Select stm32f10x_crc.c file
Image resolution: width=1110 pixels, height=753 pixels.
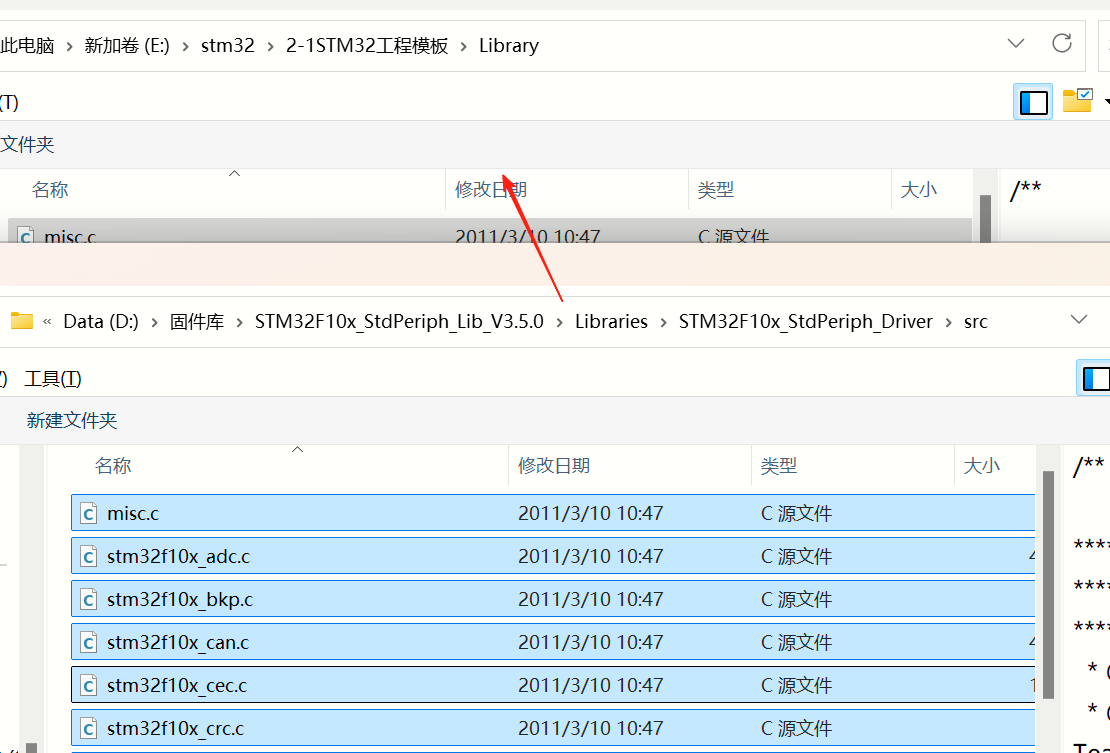553,728
